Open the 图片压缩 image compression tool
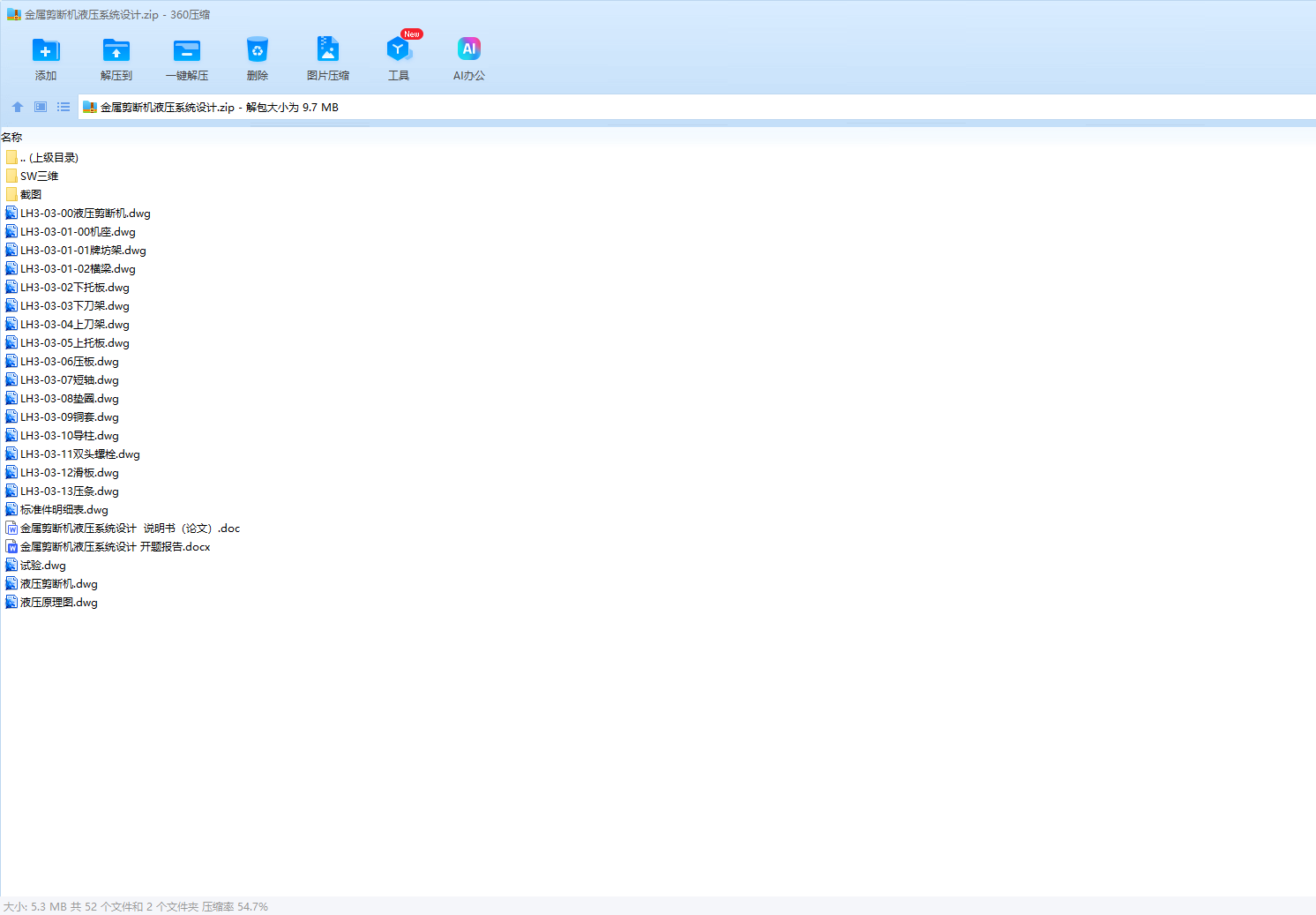The image size is (1316, 915). tap(328, 49)
